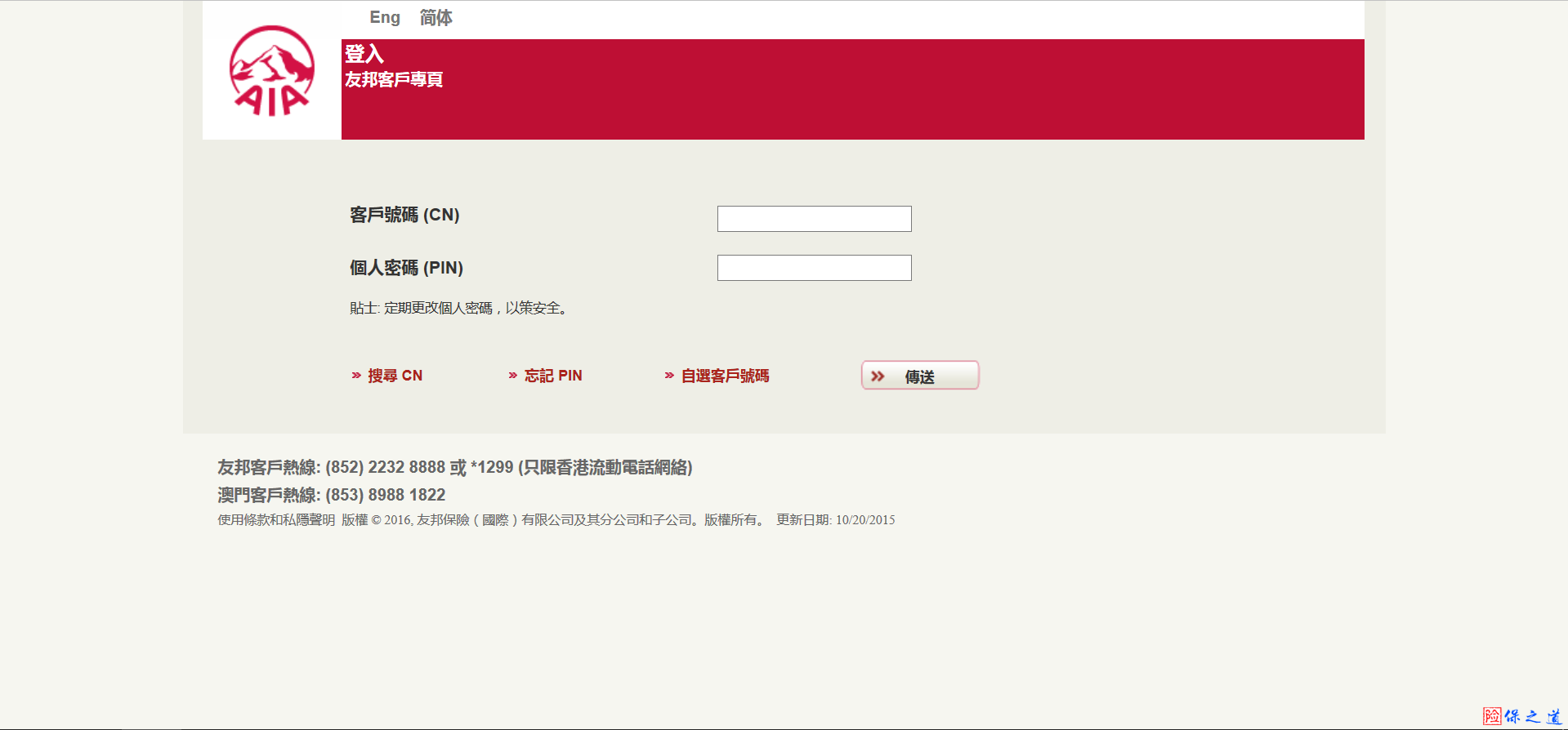This screenshot has width=1568, height=730.
Task: Click the 客戶號碼 (CN) label
Action: pos(404,215)
